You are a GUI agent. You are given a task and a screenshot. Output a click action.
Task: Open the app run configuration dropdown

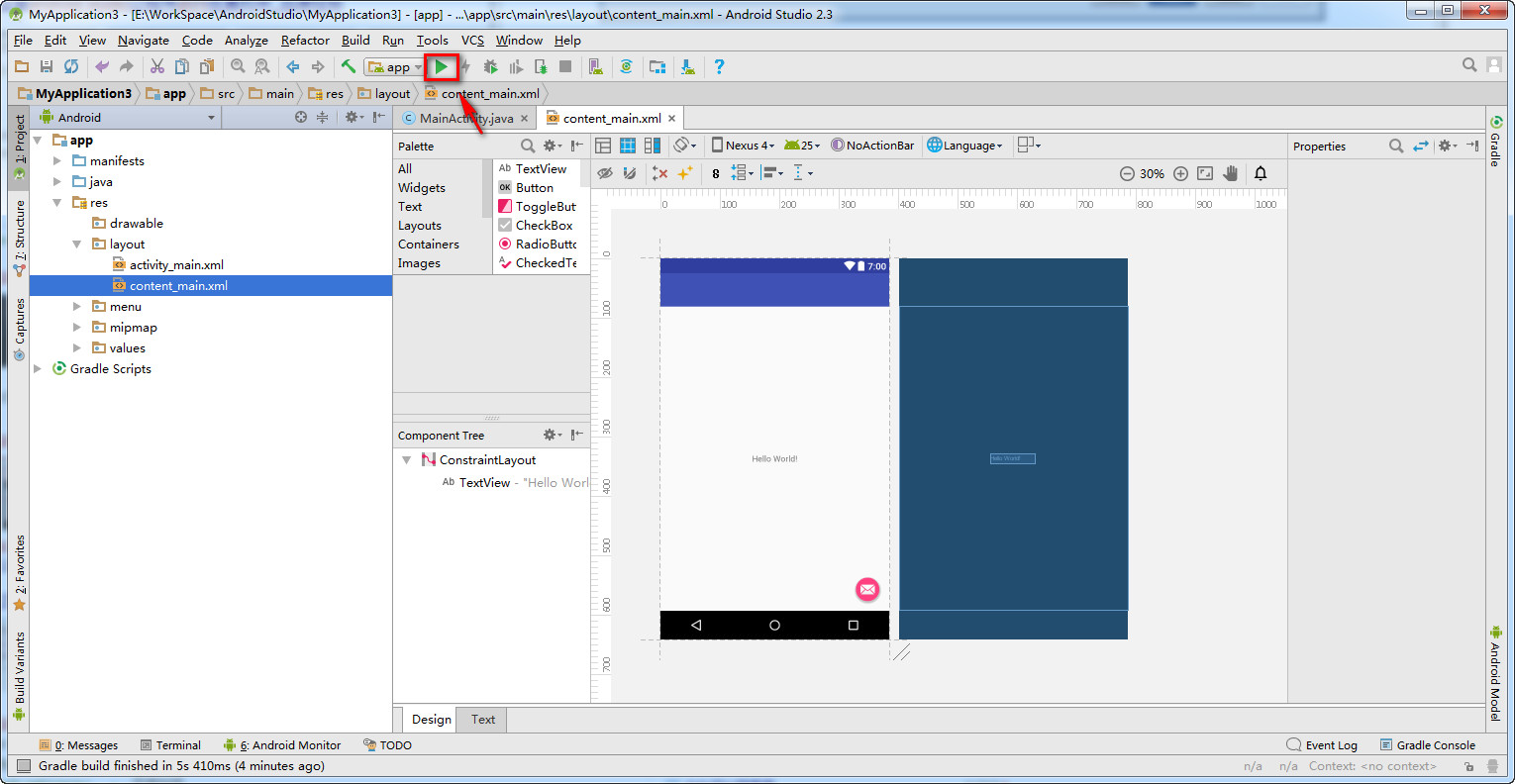click(x=394, y=66)
